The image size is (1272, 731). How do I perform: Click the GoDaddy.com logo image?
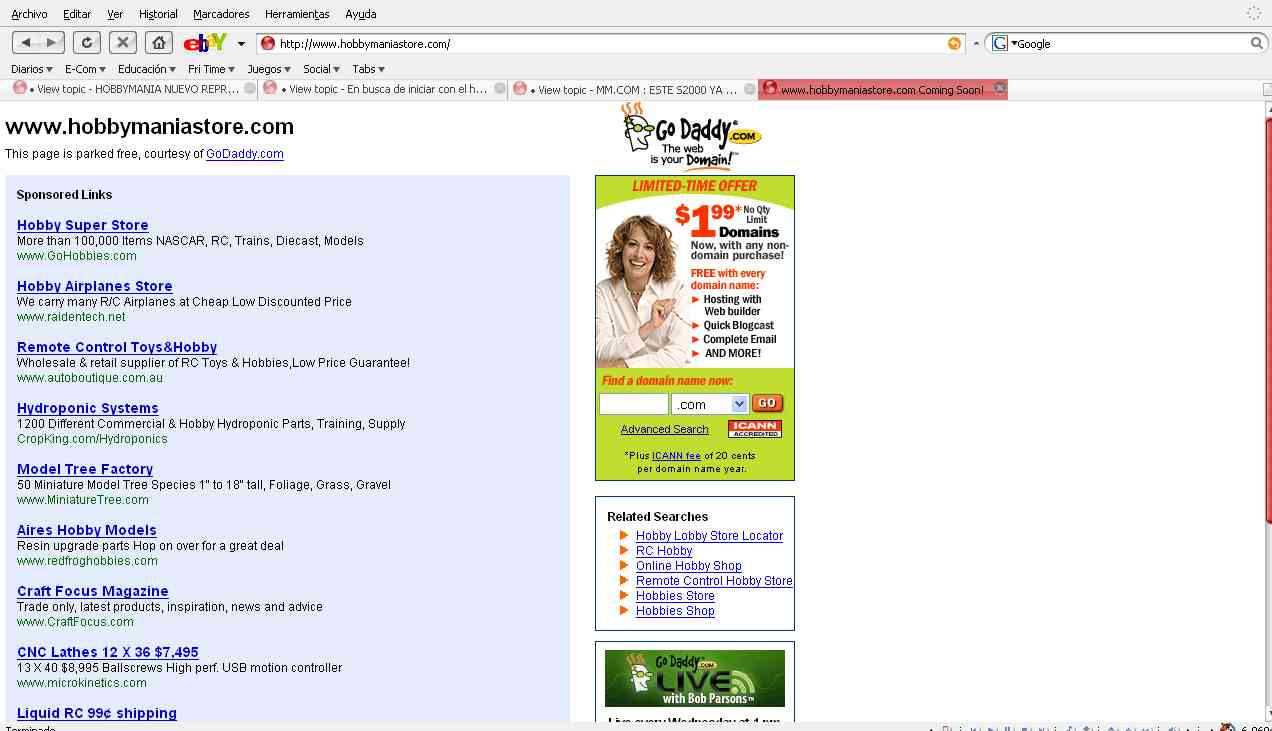[x=692, y=136]
